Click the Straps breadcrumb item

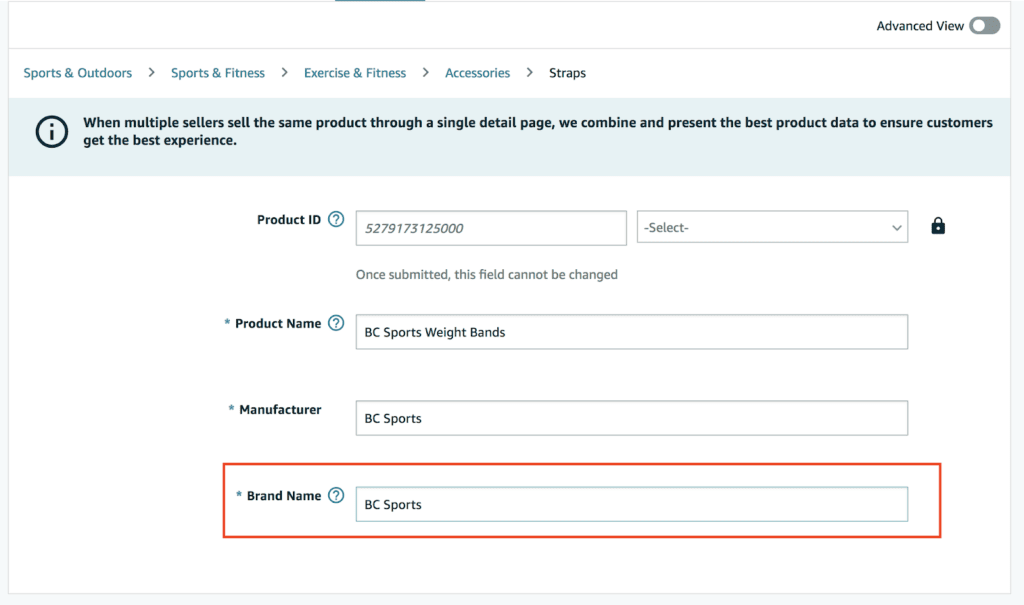coord(567,73)
